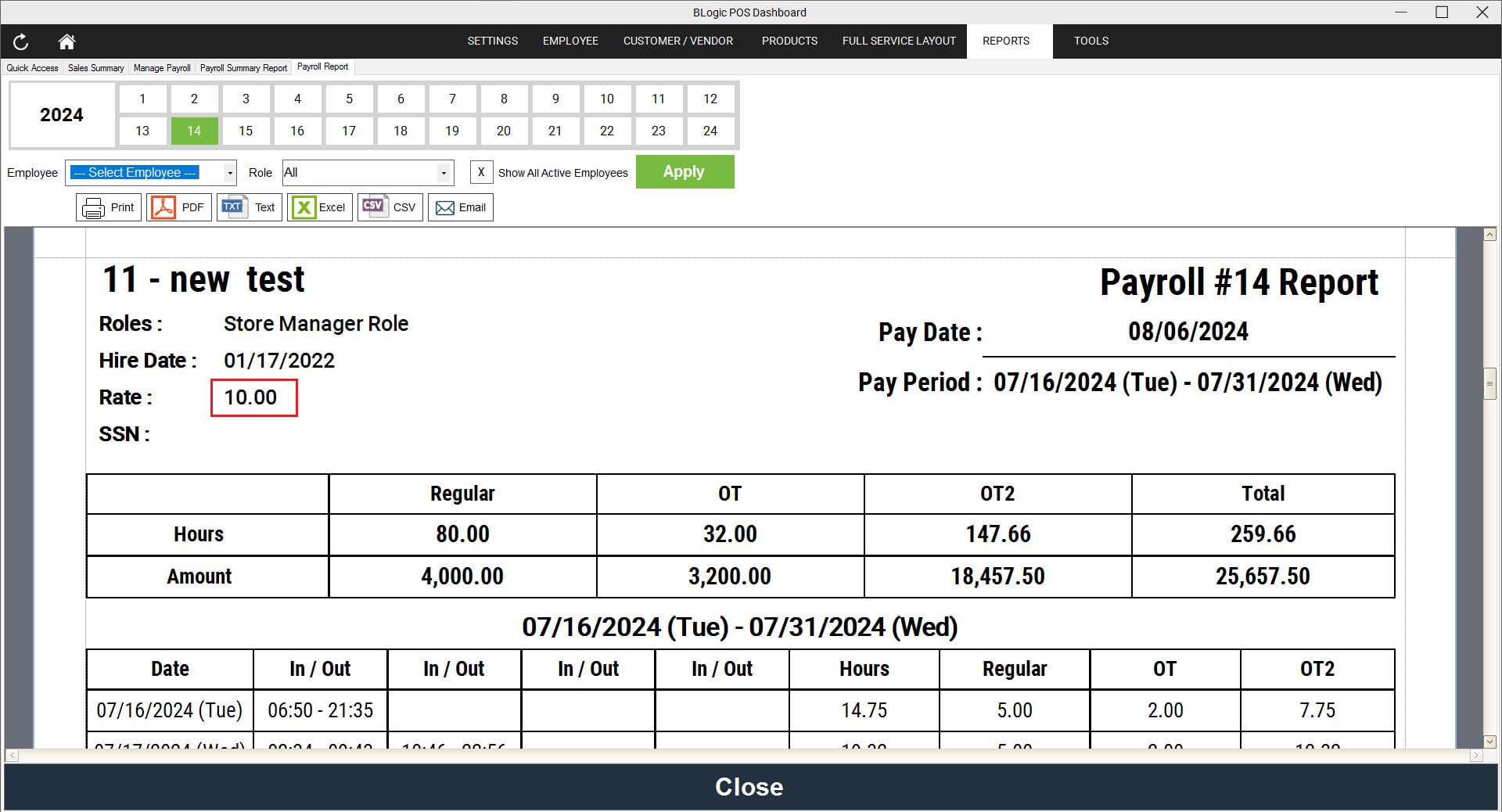Click the vertical scrollbar thumb of report

click(x=1489, y=383)
